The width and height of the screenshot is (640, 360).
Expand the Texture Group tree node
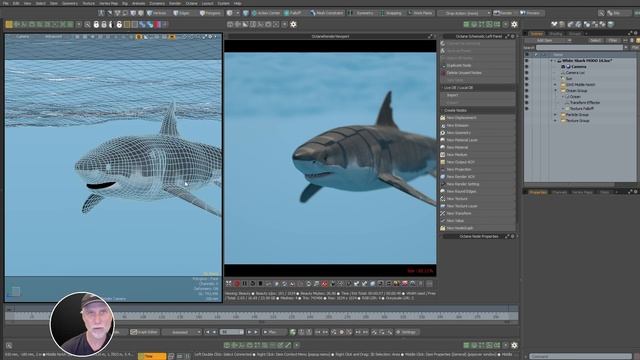(556, 121)
